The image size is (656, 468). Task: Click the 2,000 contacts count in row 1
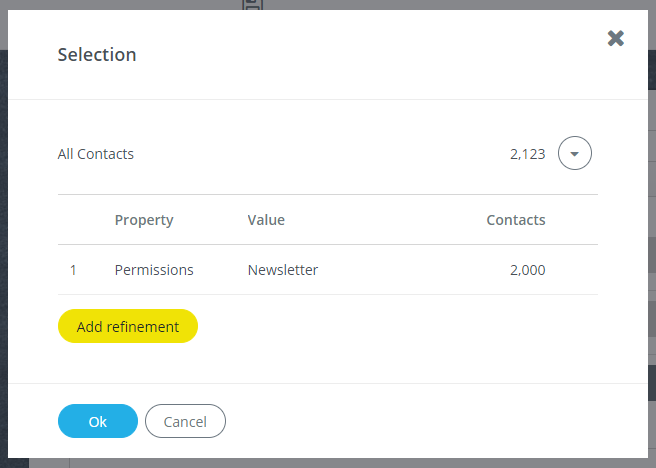click(x=528, y=270)
